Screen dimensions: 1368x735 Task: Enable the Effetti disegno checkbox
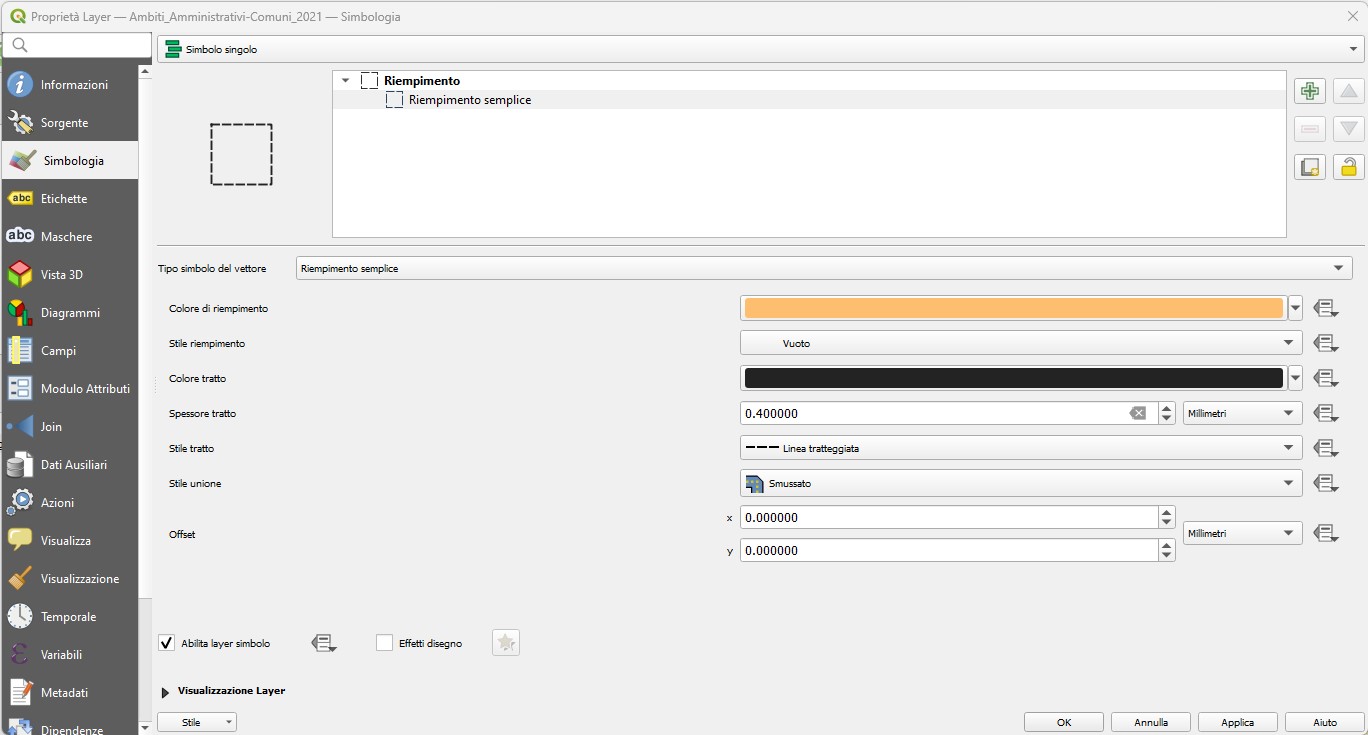(385, 643)
